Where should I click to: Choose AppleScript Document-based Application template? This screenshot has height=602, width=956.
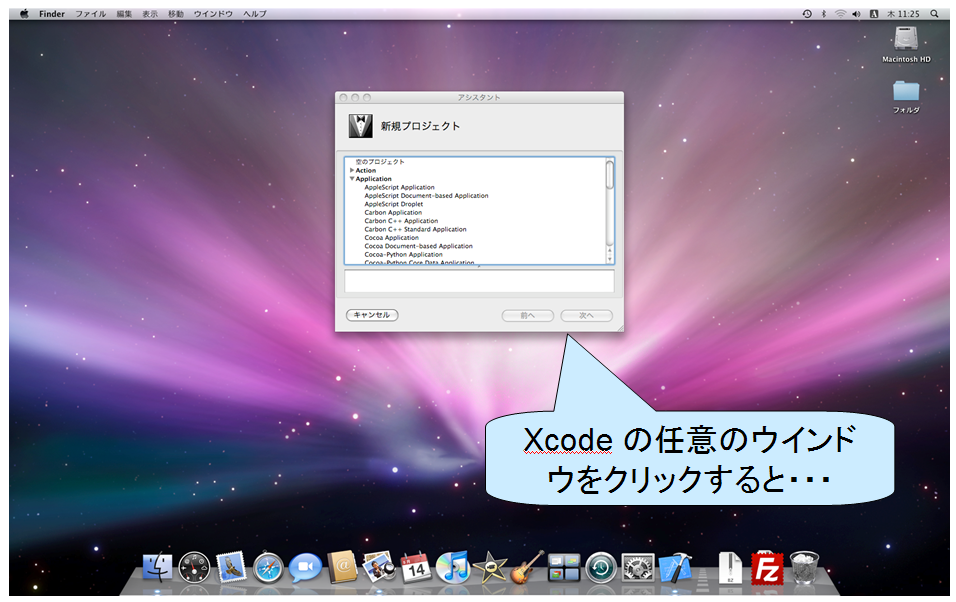coord(426,196)
